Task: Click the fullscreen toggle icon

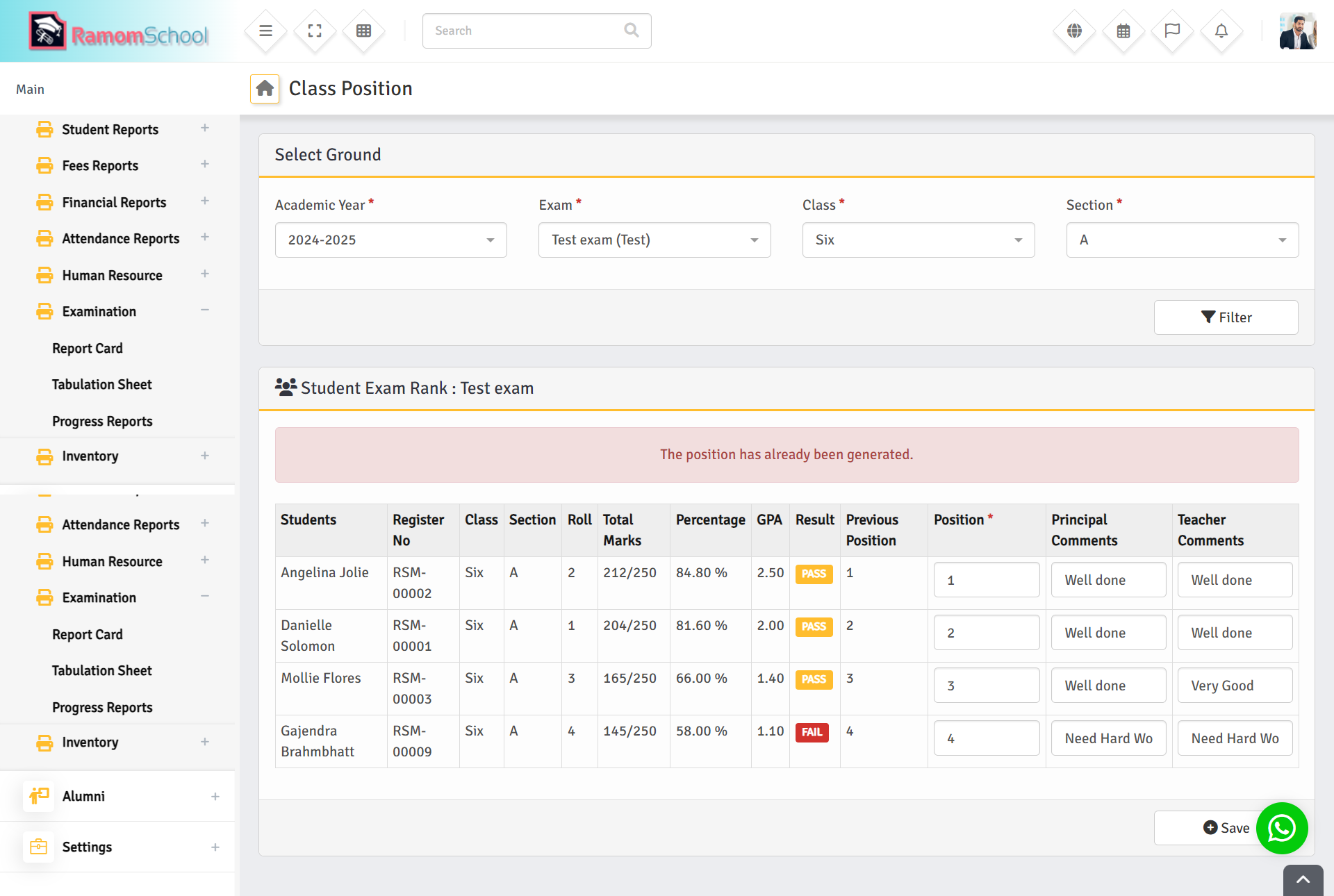Action: point(315,31)
